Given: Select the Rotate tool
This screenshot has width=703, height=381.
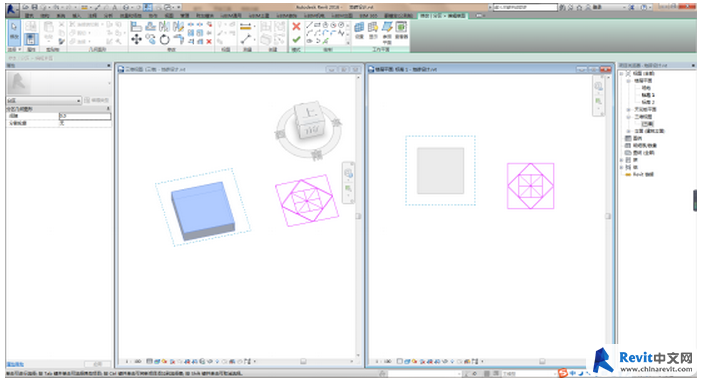Looking at the screenshot, I should (165, 40).
